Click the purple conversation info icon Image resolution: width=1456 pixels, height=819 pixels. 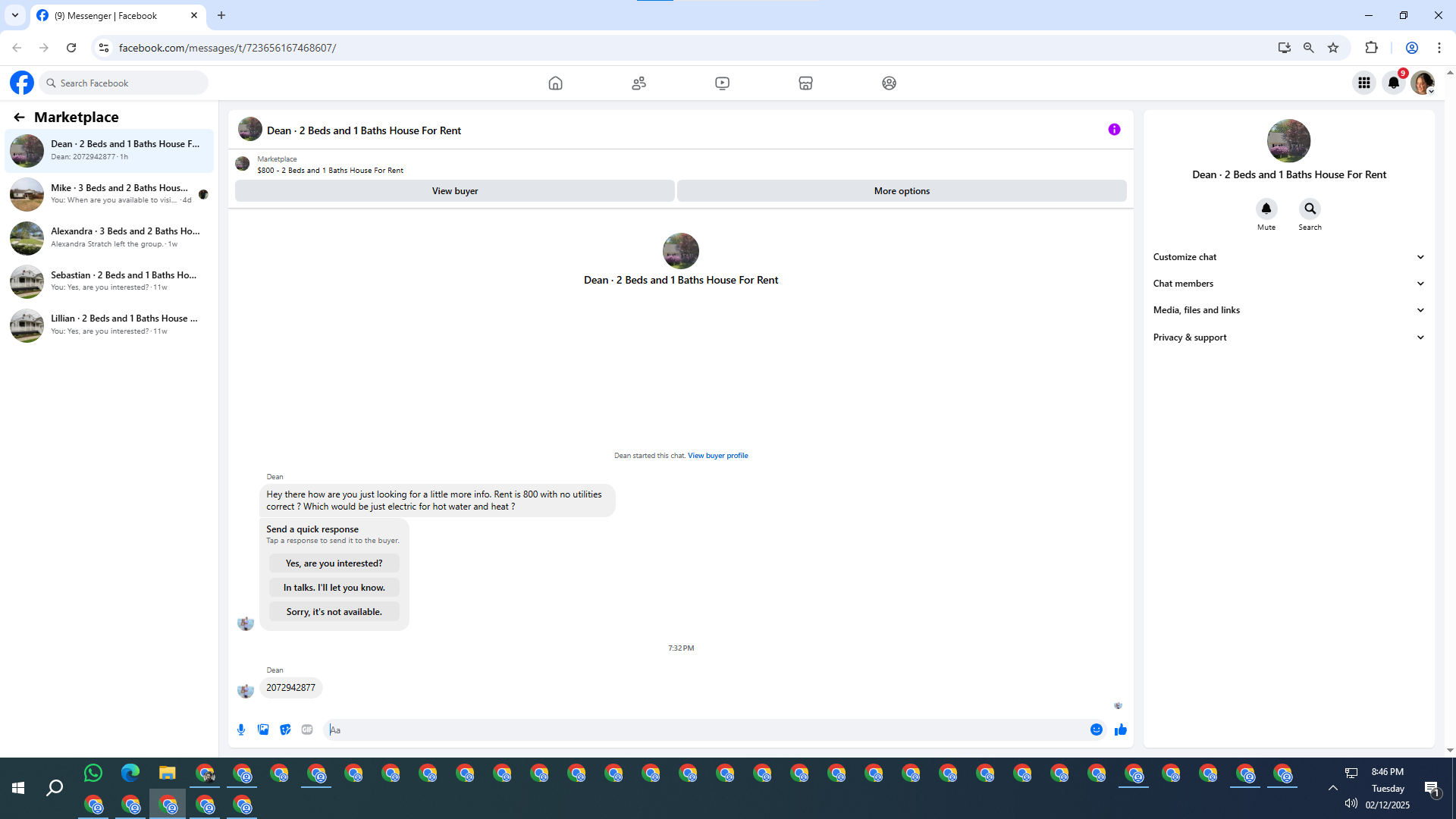[1114, 130]
